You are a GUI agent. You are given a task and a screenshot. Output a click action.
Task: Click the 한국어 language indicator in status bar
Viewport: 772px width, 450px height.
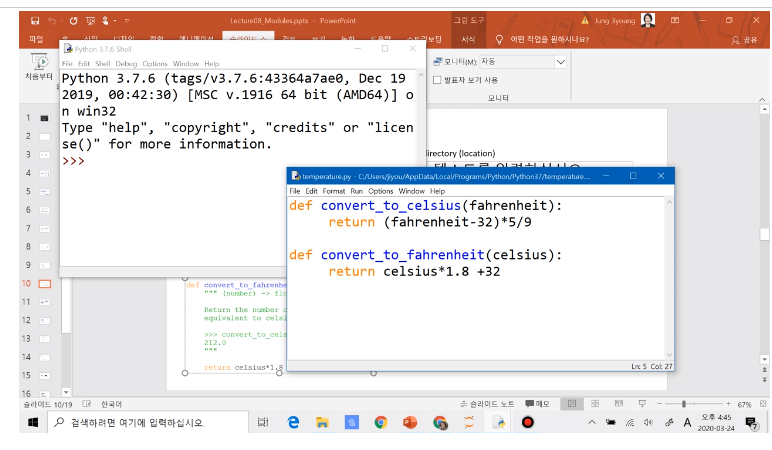(111, 404)
